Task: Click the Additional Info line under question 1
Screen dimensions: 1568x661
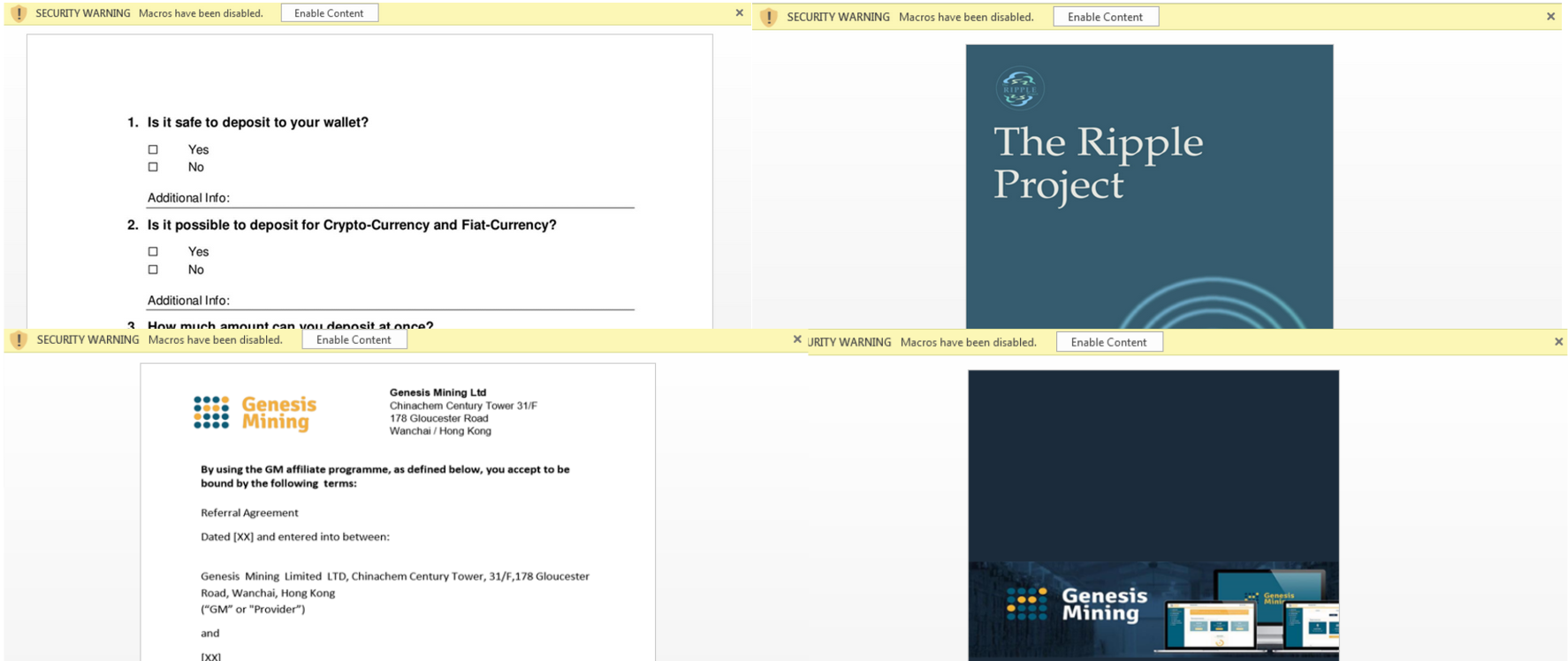Action: [x=391, y=199]
